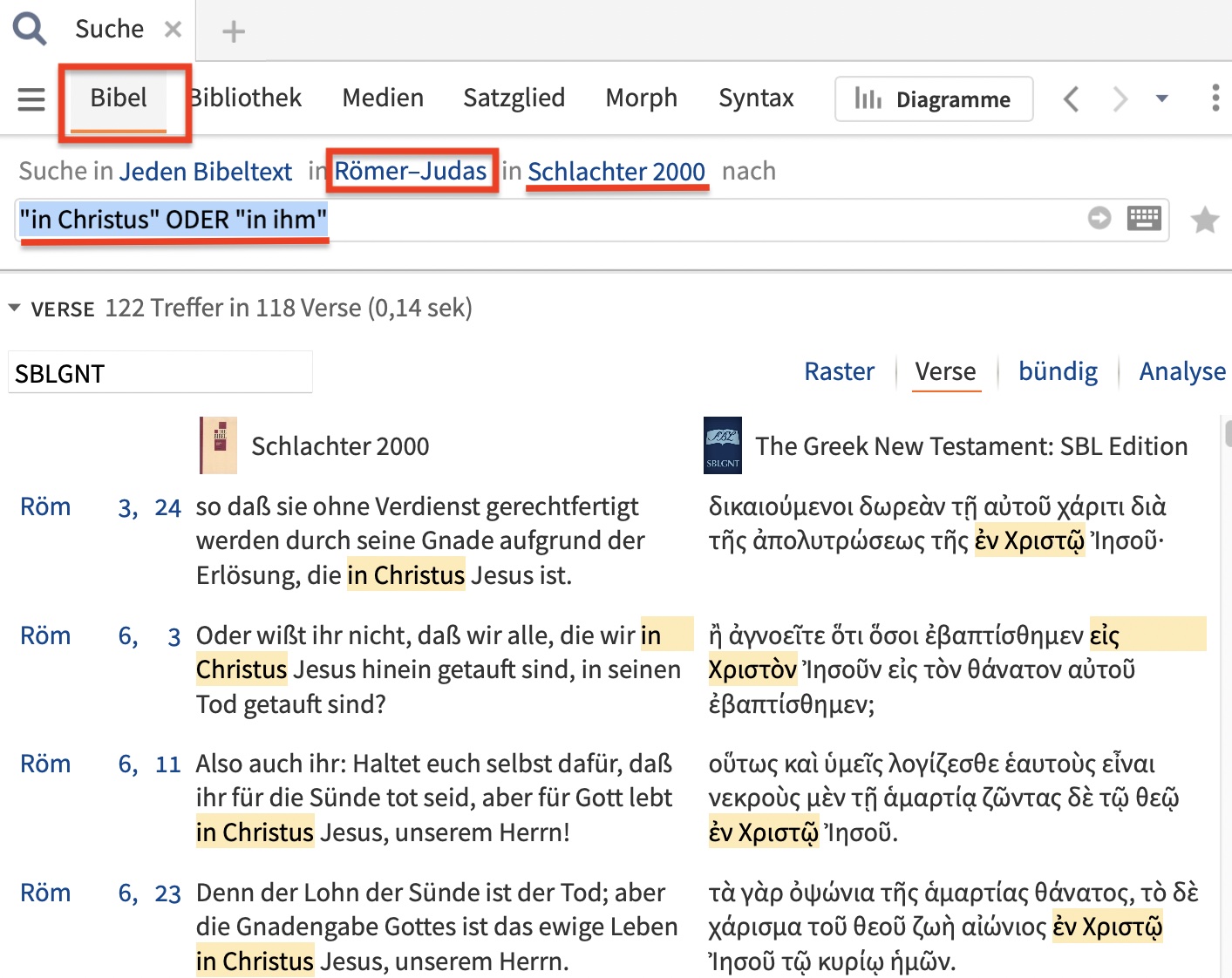Open the three-dot panel menu
Viewport: 1232px width, 978px height.
1215,98
